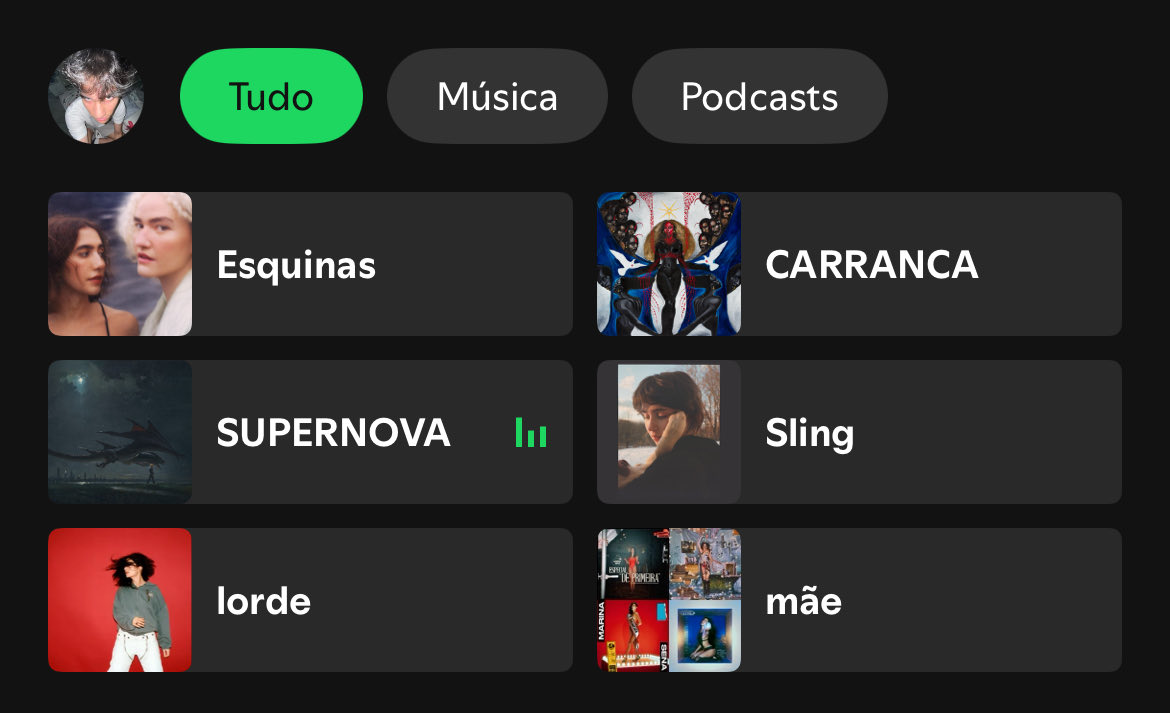Open the Sling album cover image

tap(669, 432)
